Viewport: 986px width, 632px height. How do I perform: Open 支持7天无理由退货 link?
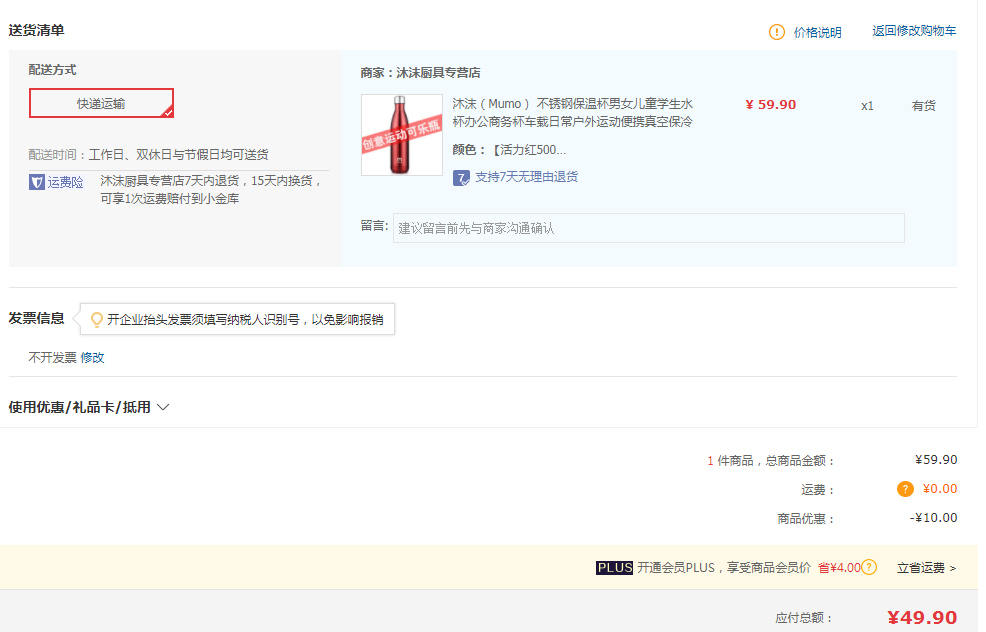pos(526,177)
